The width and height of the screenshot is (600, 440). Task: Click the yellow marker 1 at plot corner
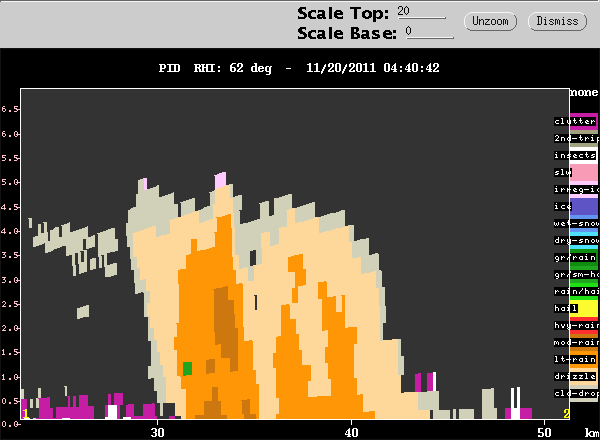(x=25, y=414)
